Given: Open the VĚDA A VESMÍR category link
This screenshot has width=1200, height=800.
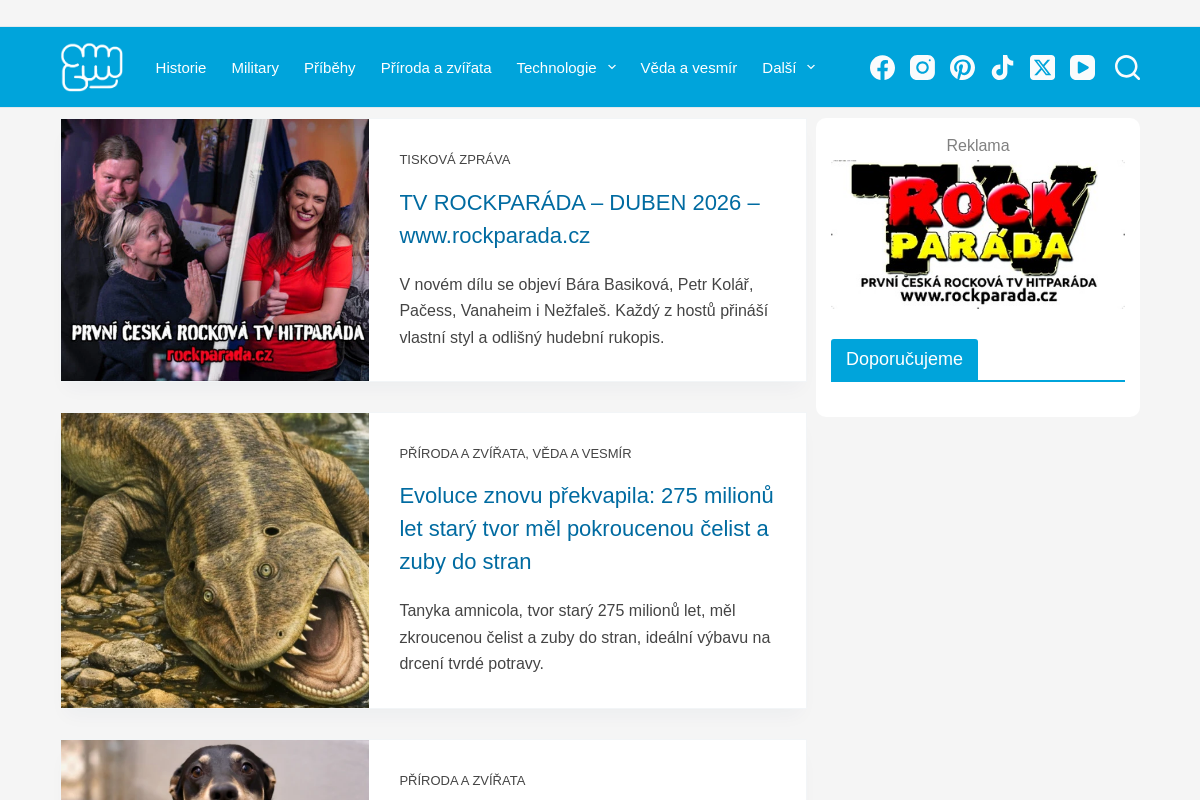Looking at the screenshot, I should pos(583,453).
